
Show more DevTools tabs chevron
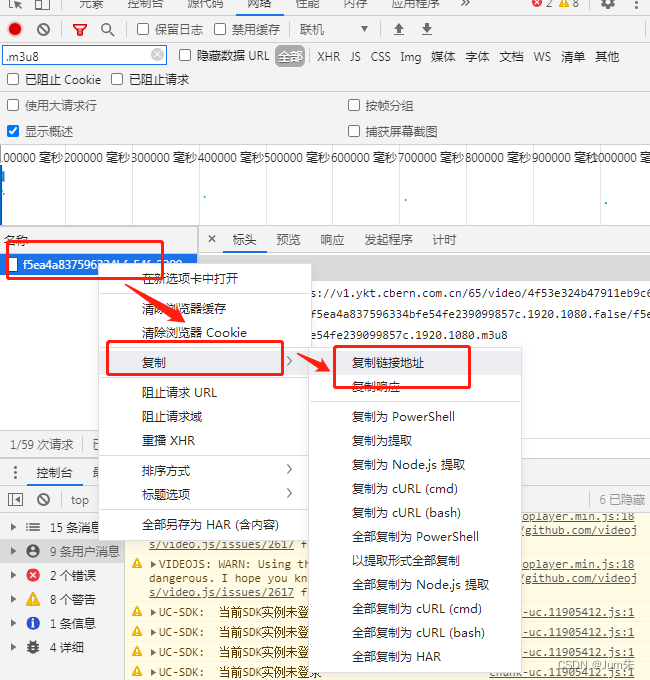[x=465, y=3]
